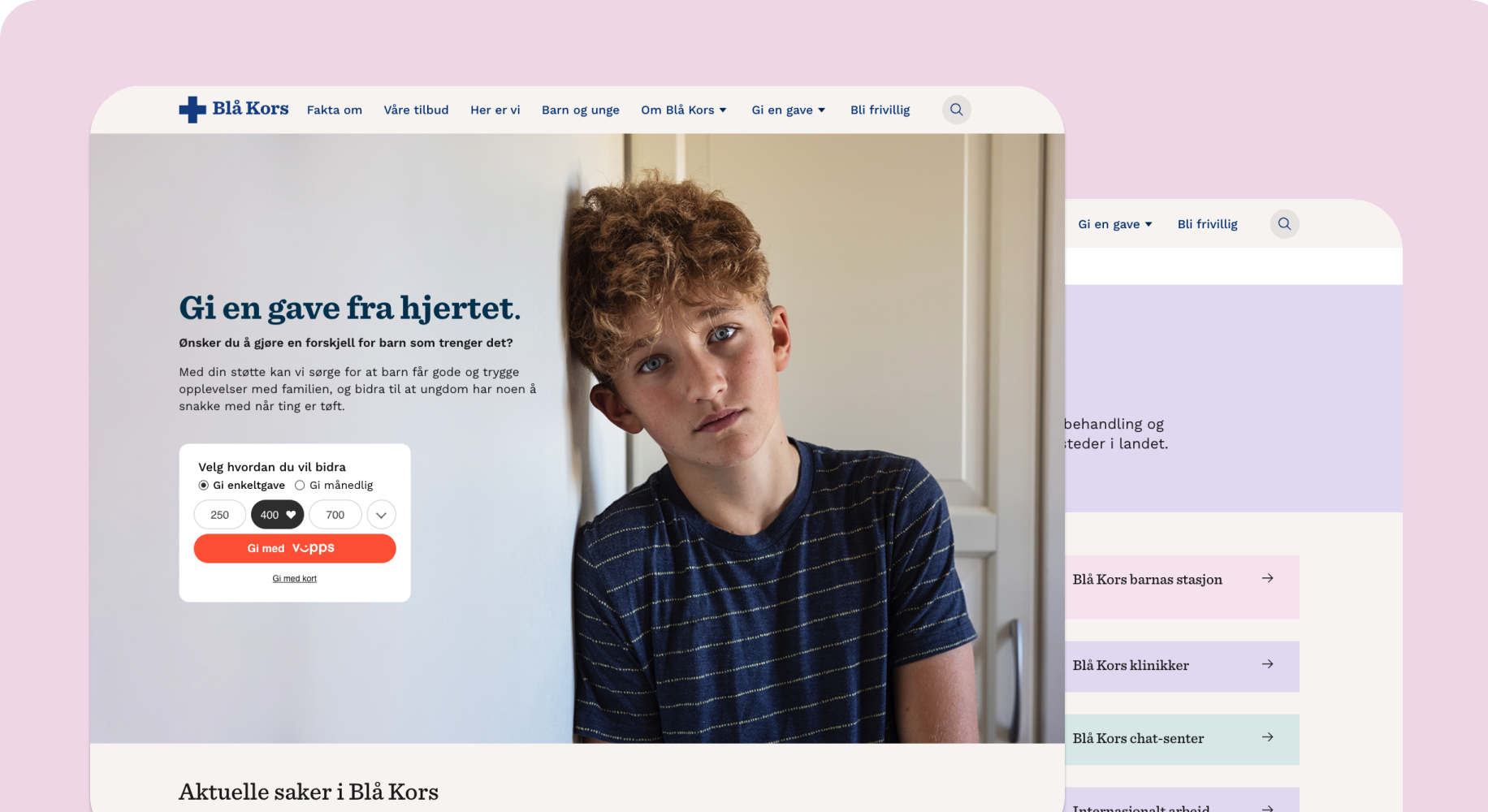Viewport: 1488px width, 812px height.
Task: Click arrow next to Blå Kors barnas stasjon
Action: click(x=1267, y=578)
